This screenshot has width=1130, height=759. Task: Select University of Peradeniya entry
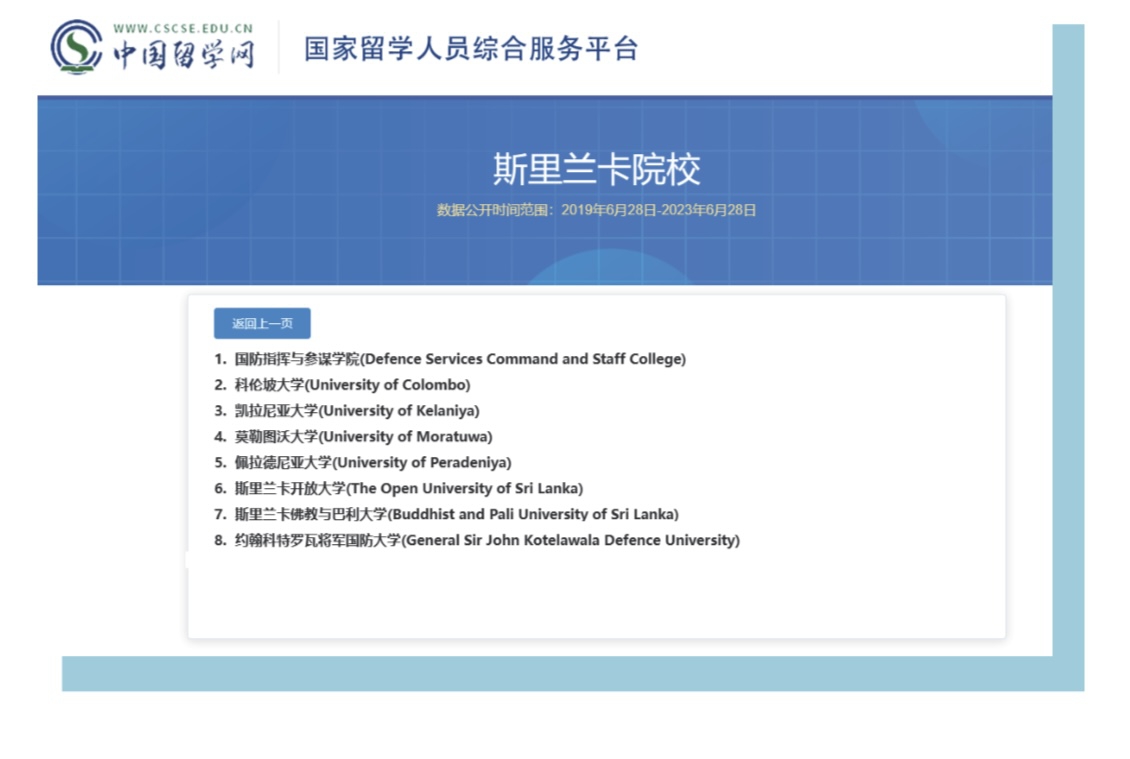click(373, 463)
